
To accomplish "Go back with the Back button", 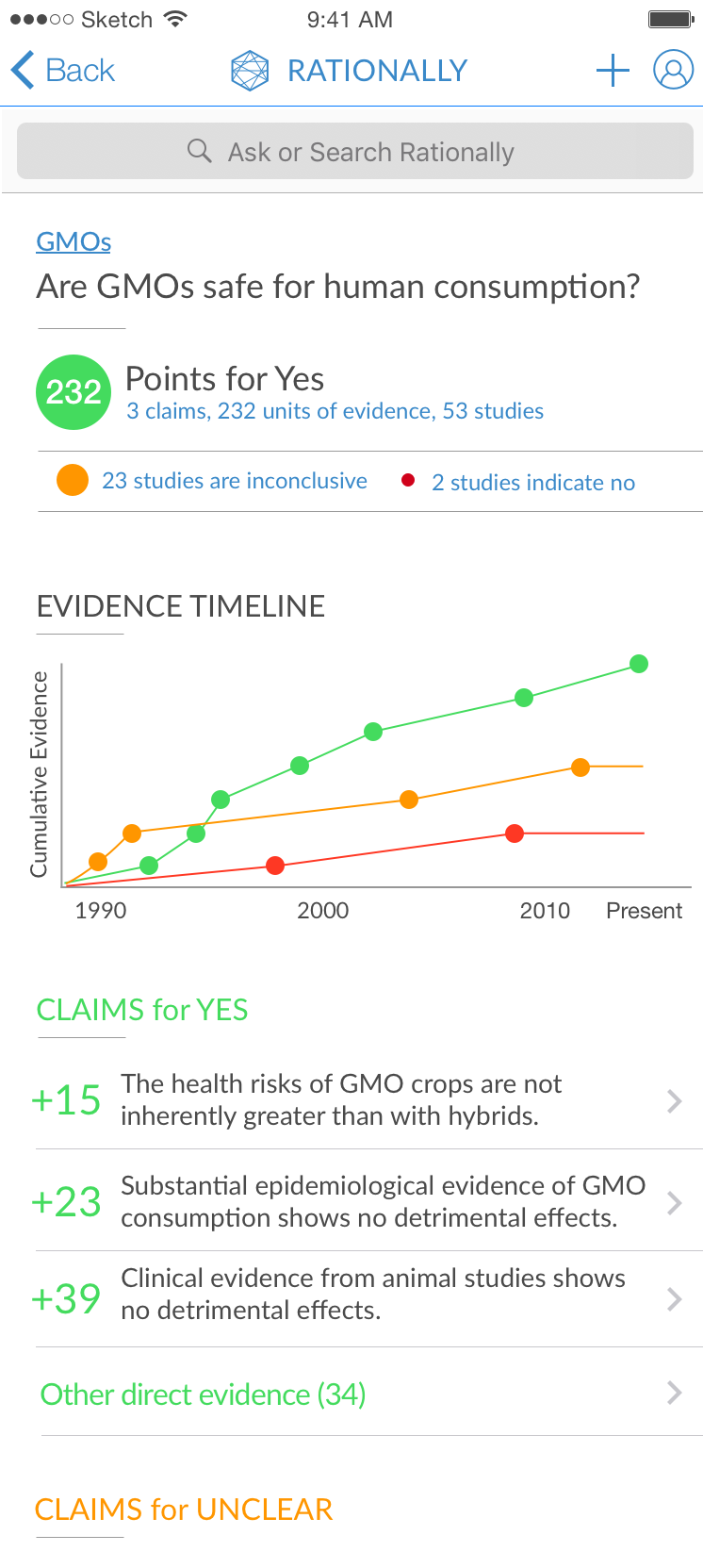I will pyautogui.click(x=64, y=71).
